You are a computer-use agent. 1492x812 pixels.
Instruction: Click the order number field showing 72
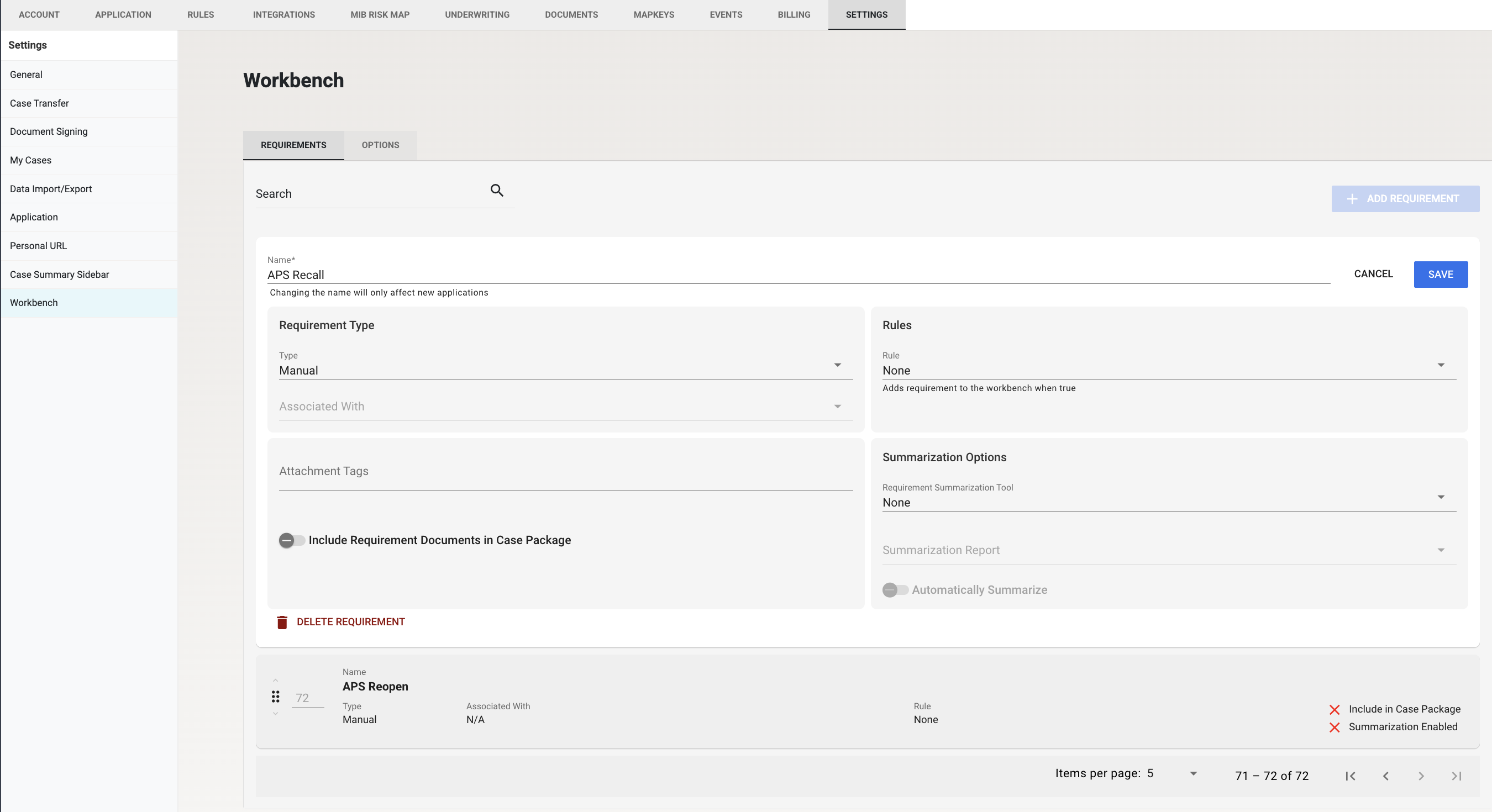308,698
